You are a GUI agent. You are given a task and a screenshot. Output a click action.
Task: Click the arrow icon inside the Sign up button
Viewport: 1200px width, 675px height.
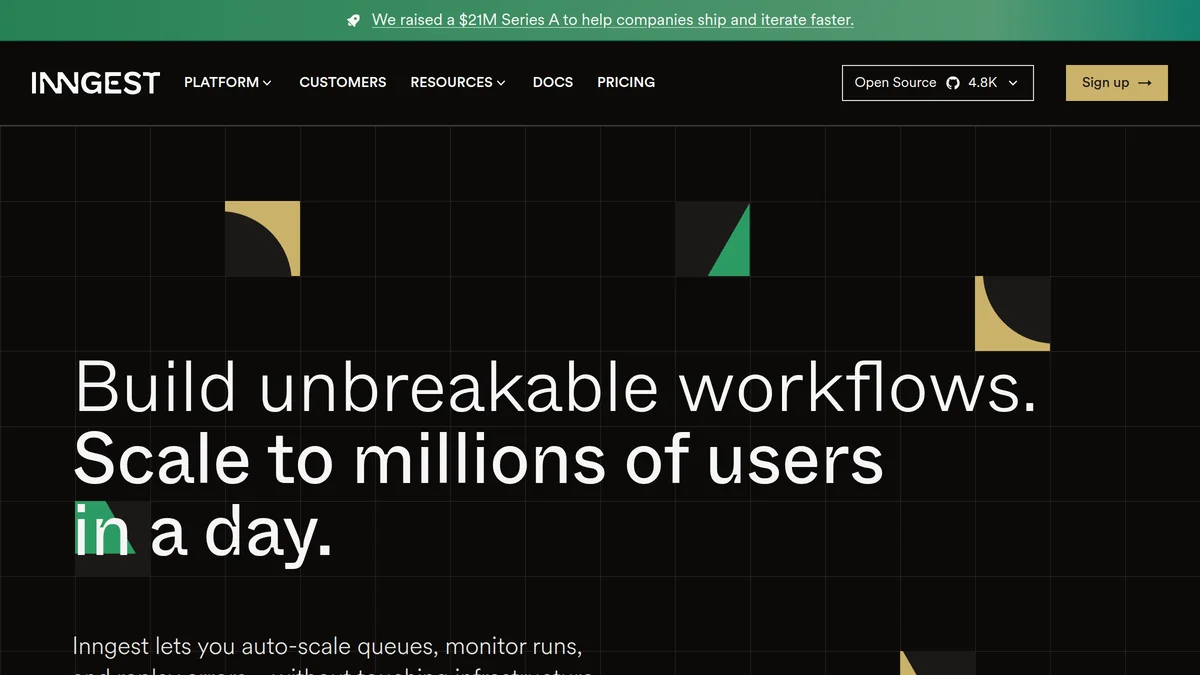1143,83
